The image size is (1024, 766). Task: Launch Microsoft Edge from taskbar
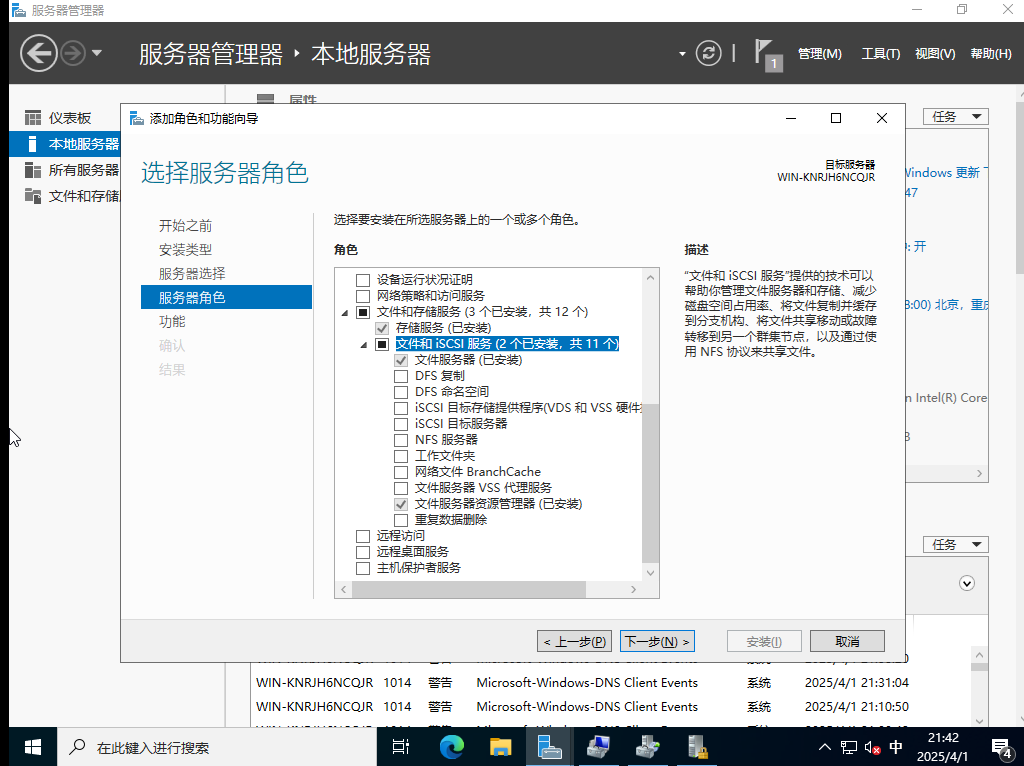pos(451,747)
